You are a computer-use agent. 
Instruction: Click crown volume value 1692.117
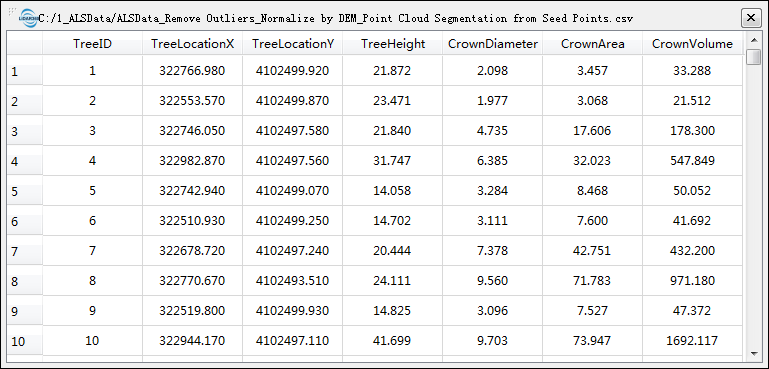692,341
